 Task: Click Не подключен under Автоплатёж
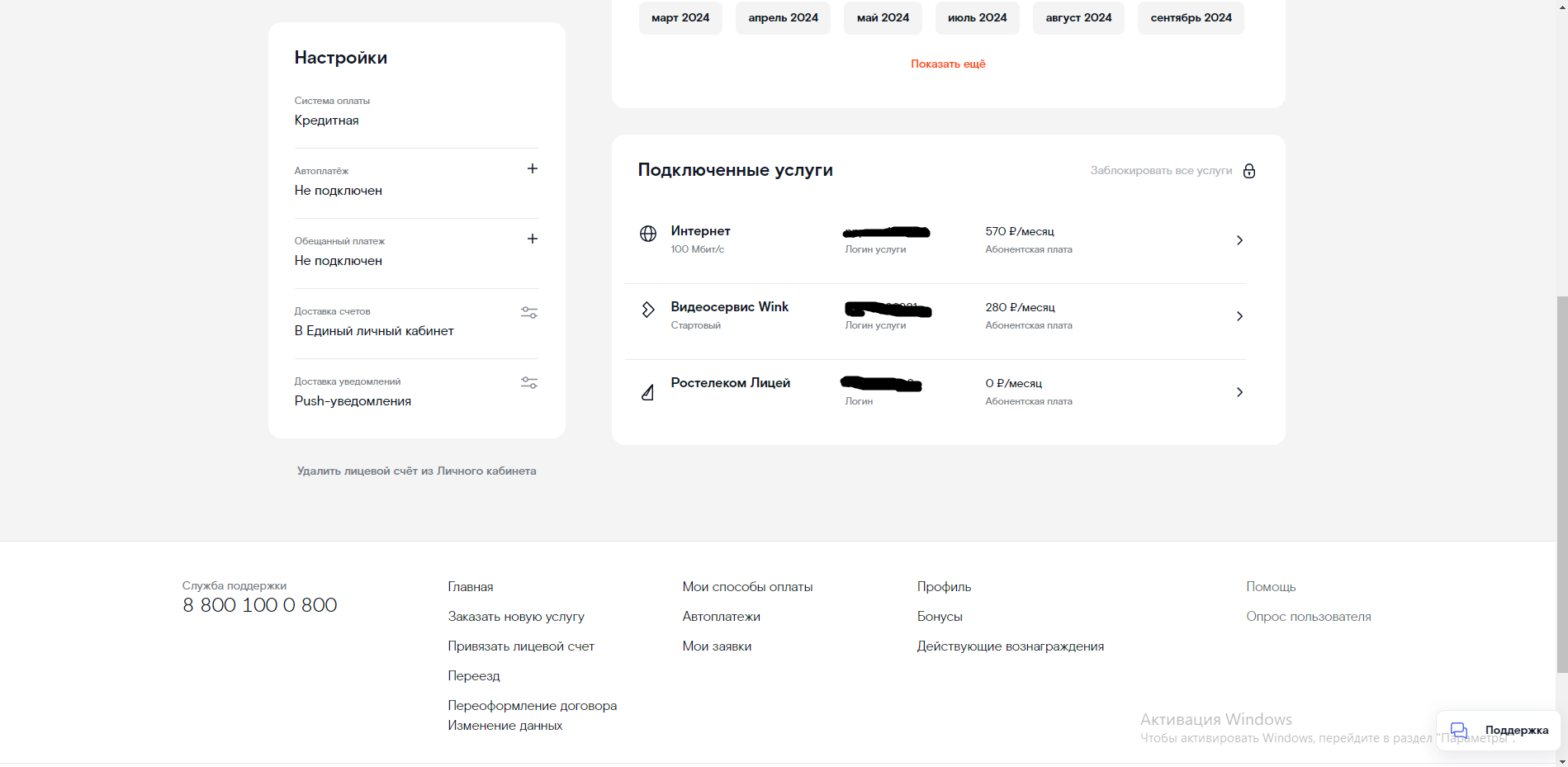(x=338, y=191)
